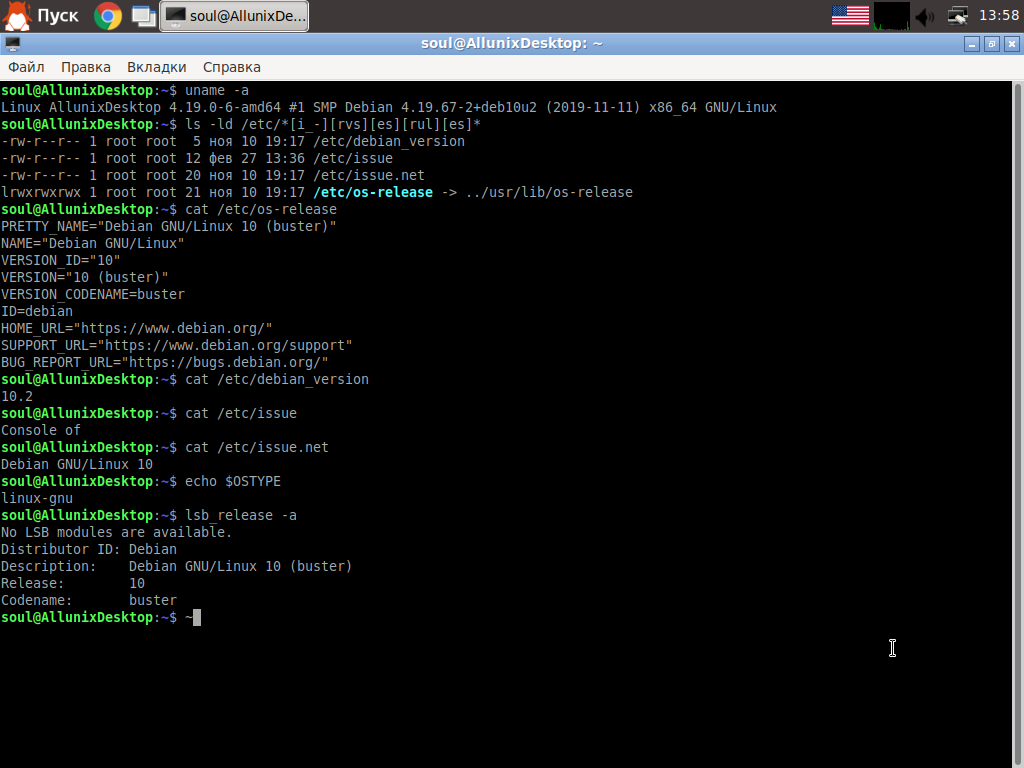Open the Справка menu
Viewport: 1024px width, 768px height.
click(232, 67)
